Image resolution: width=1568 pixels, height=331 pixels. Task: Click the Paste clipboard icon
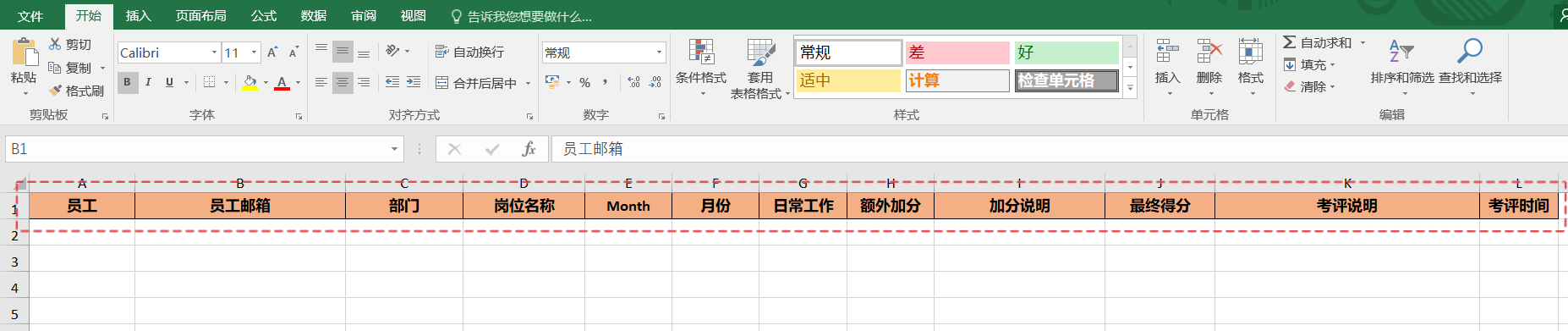pos(25,52)
